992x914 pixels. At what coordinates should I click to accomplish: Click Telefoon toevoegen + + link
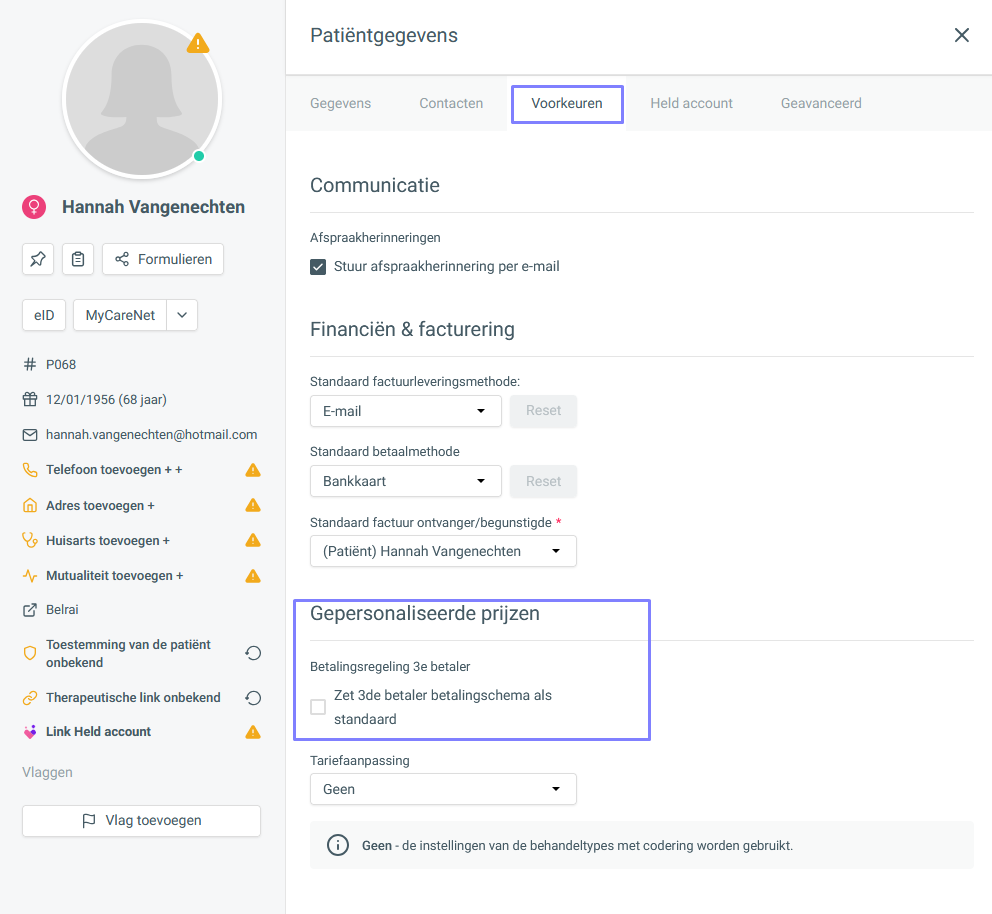point(114,470)
